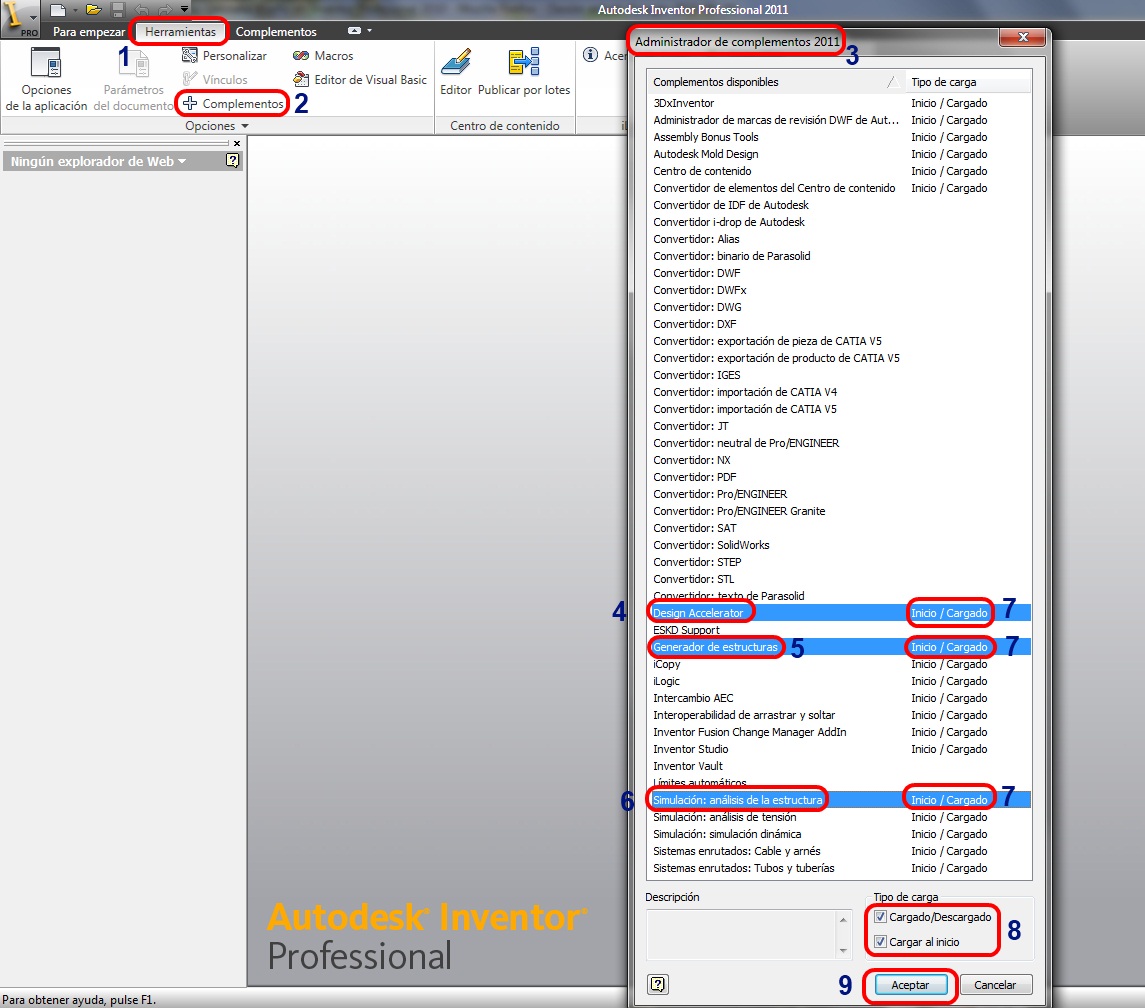Select the iLogic add-in row
This screenshot has height=1008, width=1145.
(x=839, y=681)
